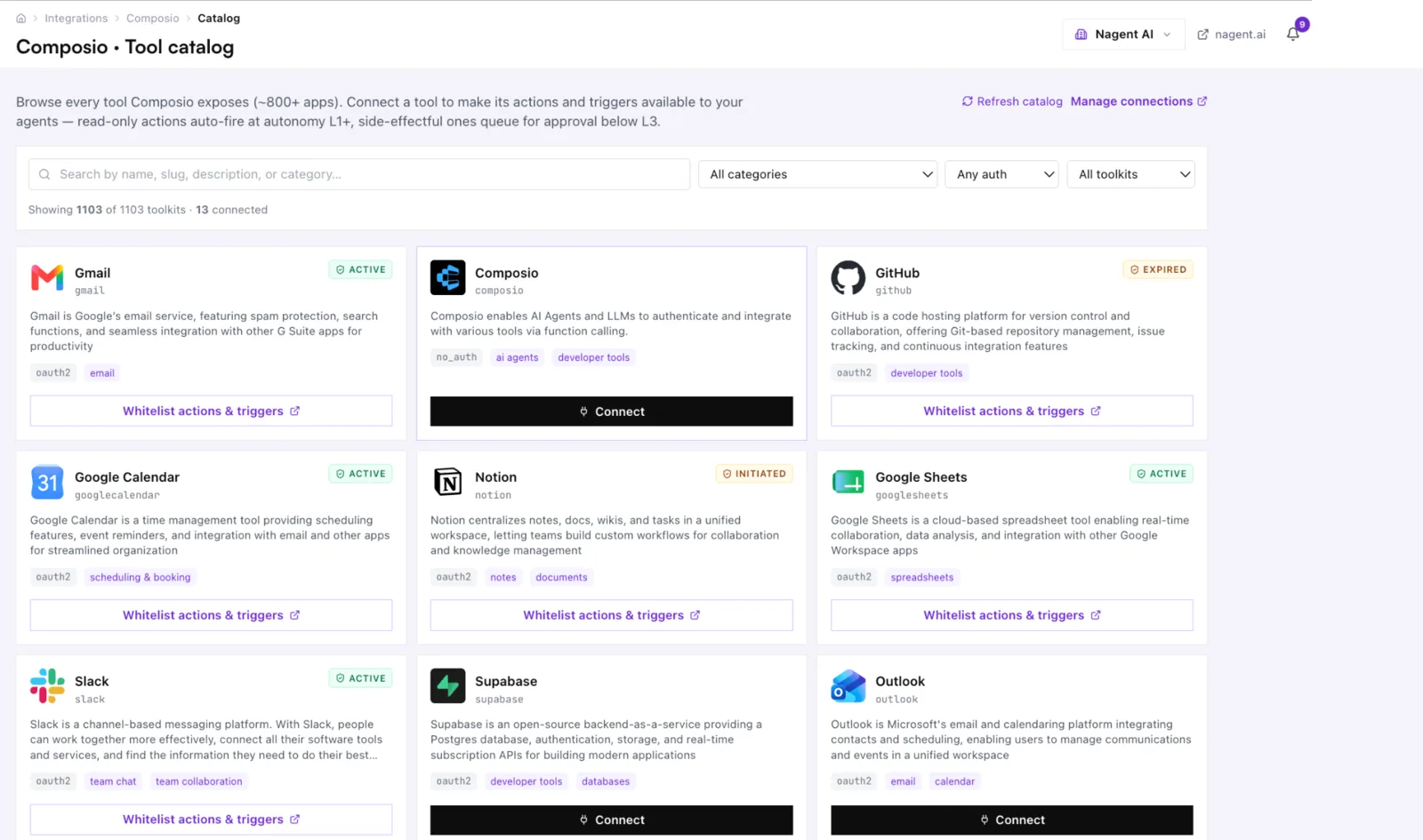1423x840 pixels.
Task: Click Supabase's databases tag
Action: [x=606, y=782]
